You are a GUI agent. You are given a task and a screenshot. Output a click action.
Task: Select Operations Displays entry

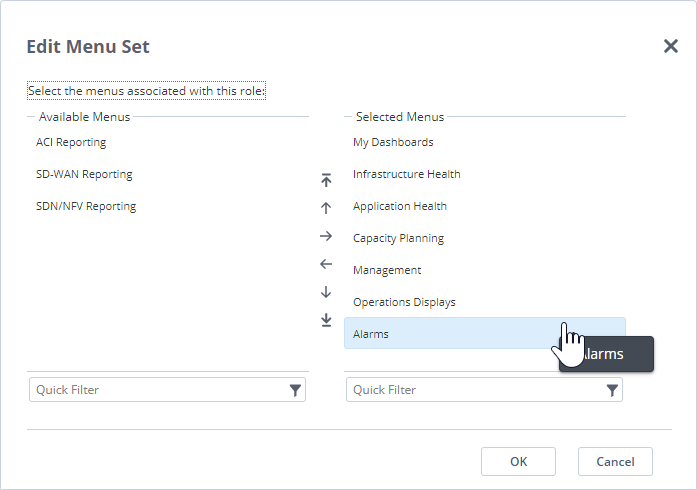point(404,302)
